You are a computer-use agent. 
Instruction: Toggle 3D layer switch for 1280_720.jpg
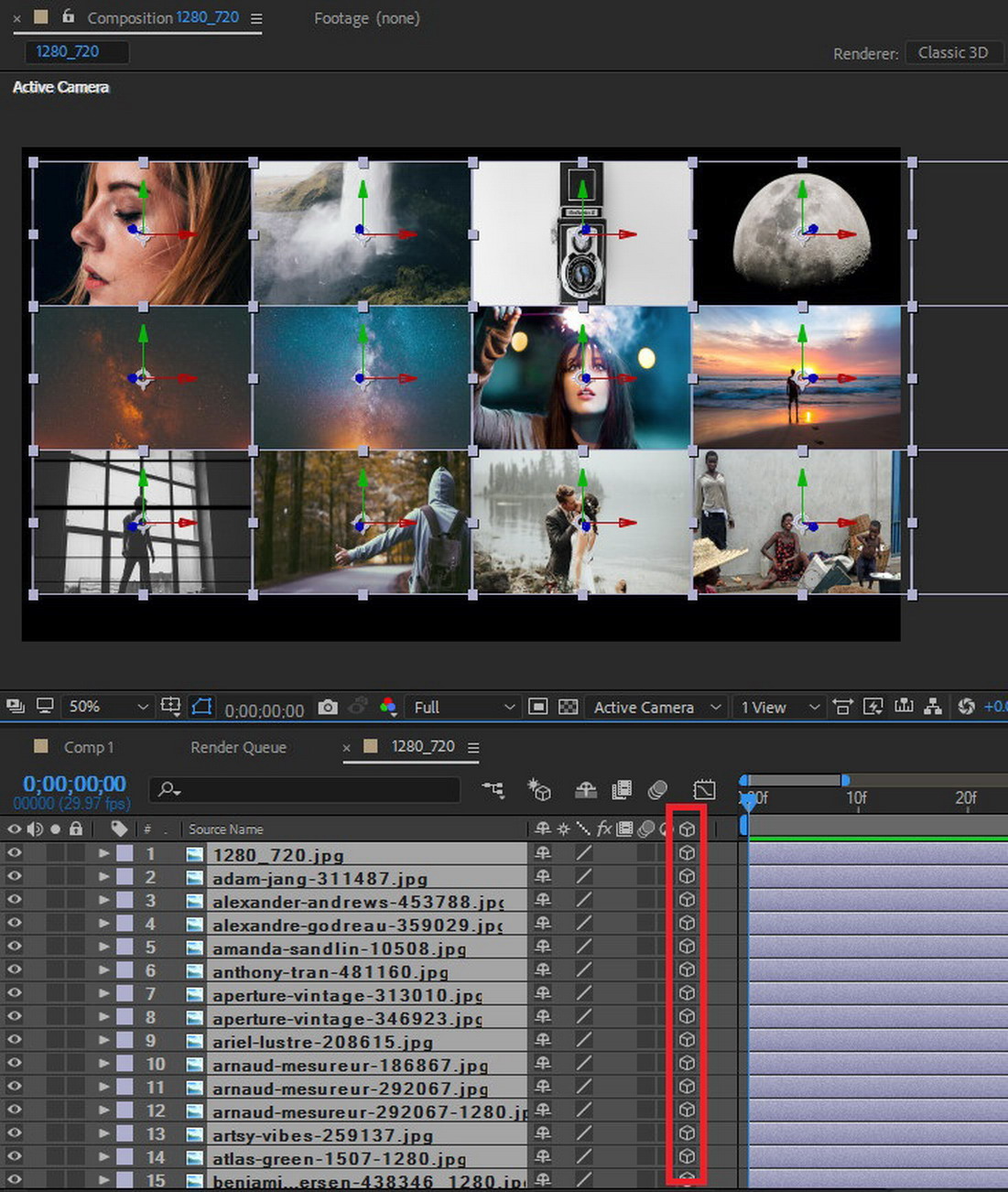click(687, 853)
